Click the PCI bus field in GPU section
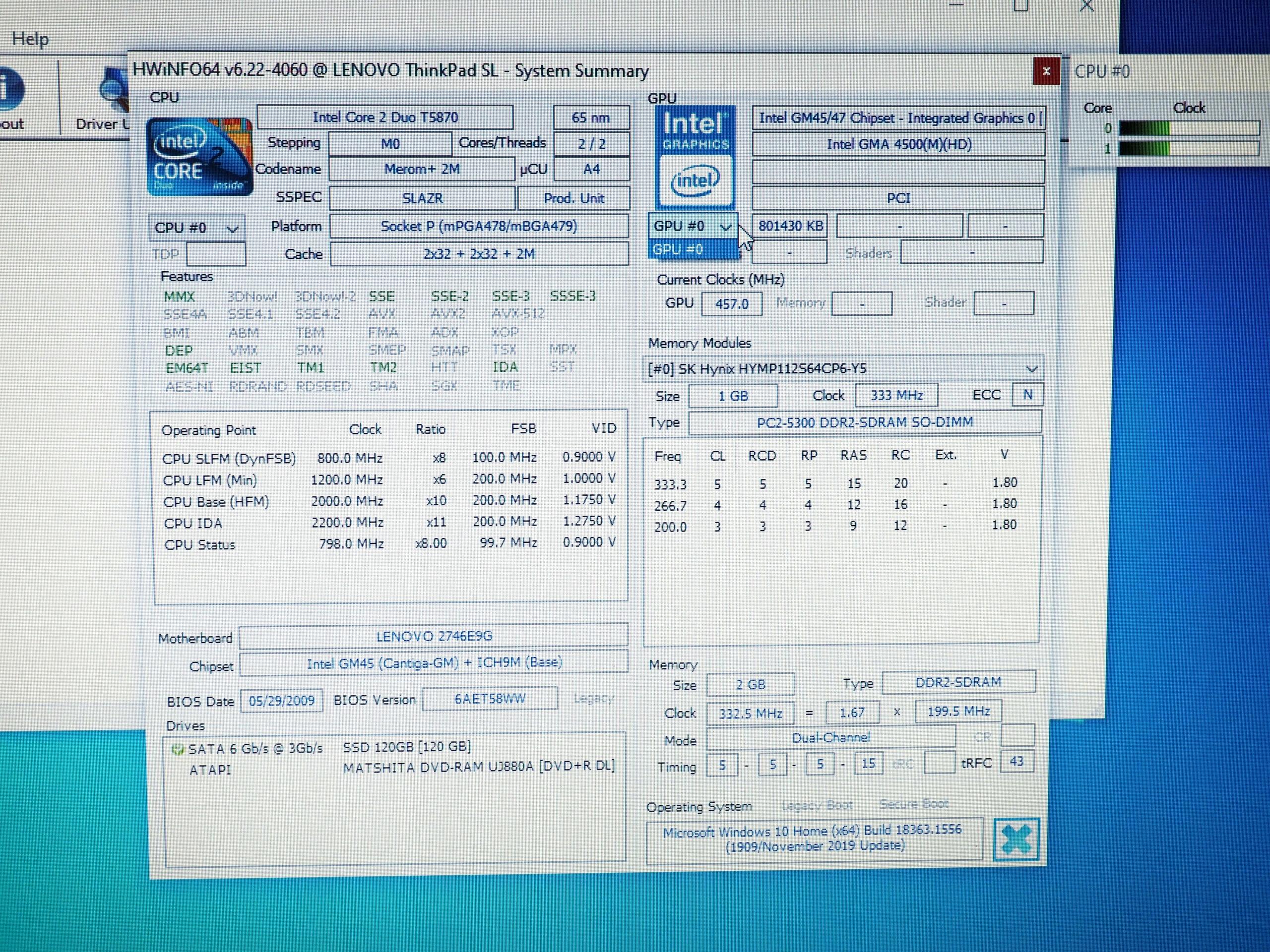Screen dimensions: 1270x952 [898, 198]
